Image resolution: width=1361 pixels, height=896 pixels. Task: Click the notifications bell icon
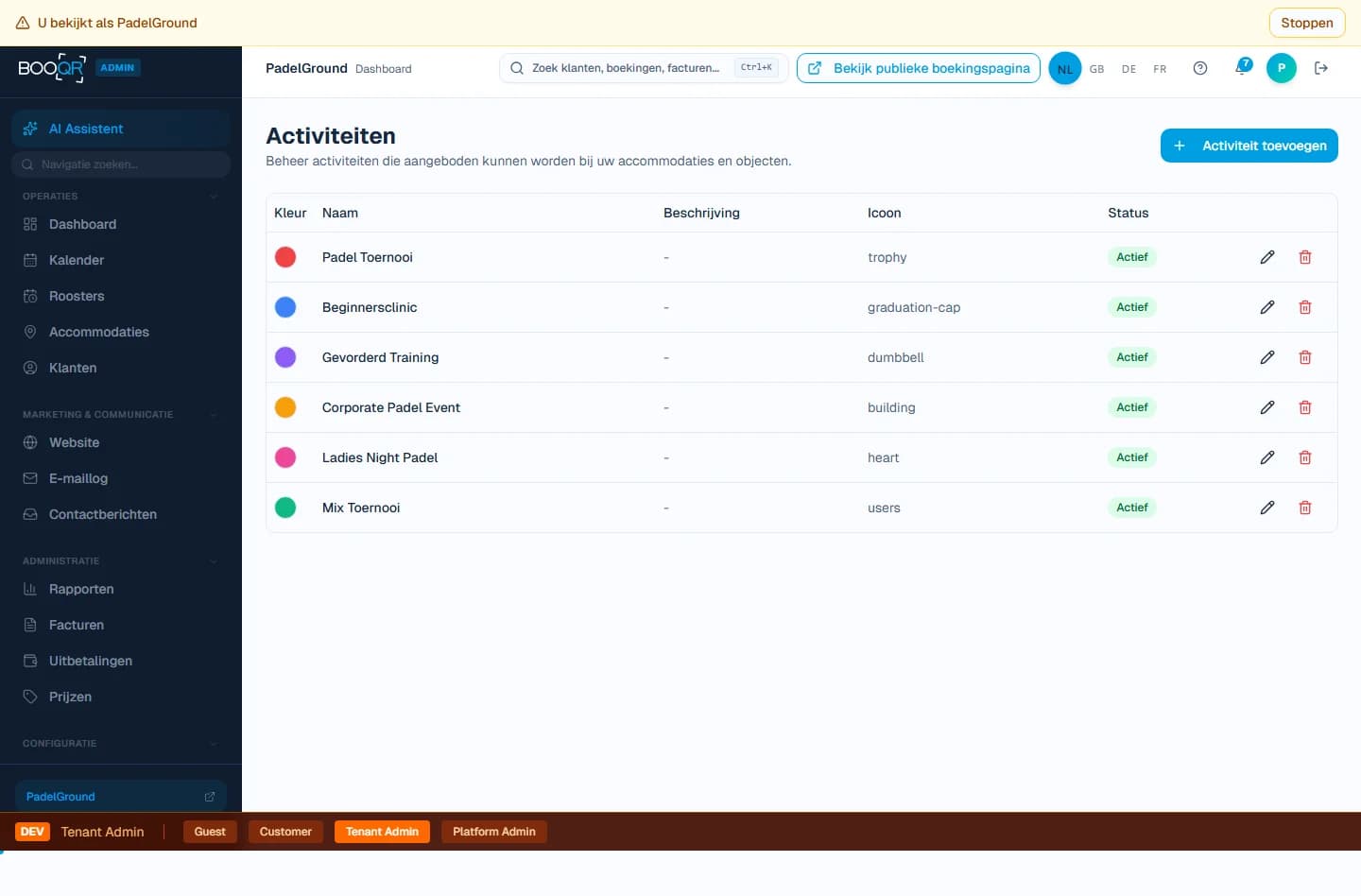coord(1241,68)
